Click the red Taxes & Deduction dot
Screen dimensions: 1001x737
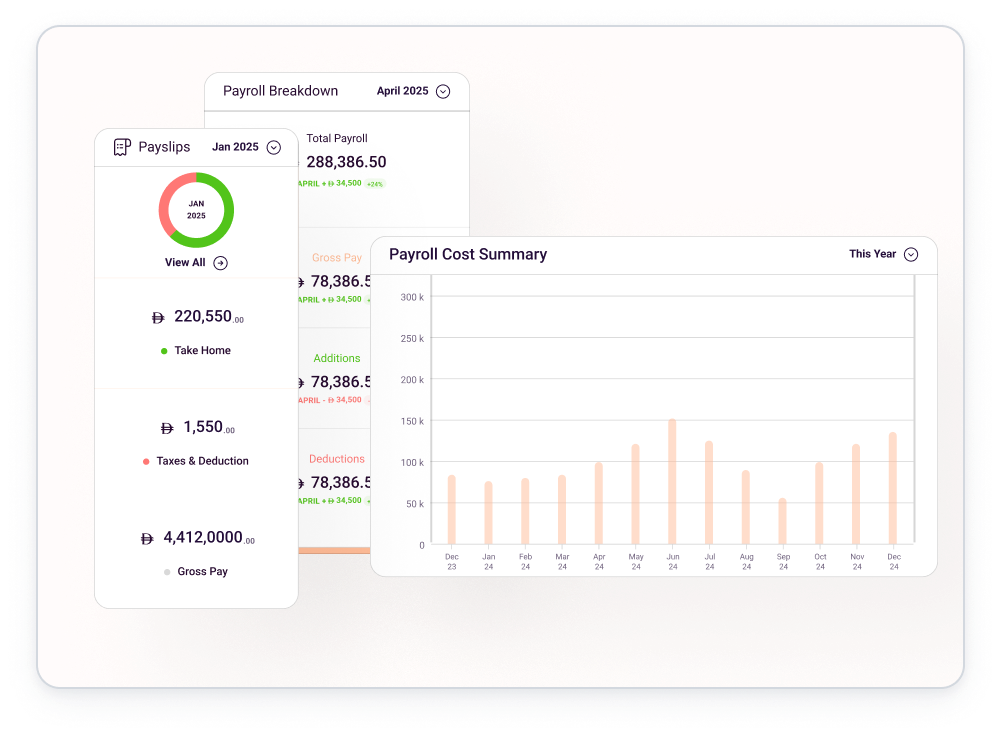(146, 462)
